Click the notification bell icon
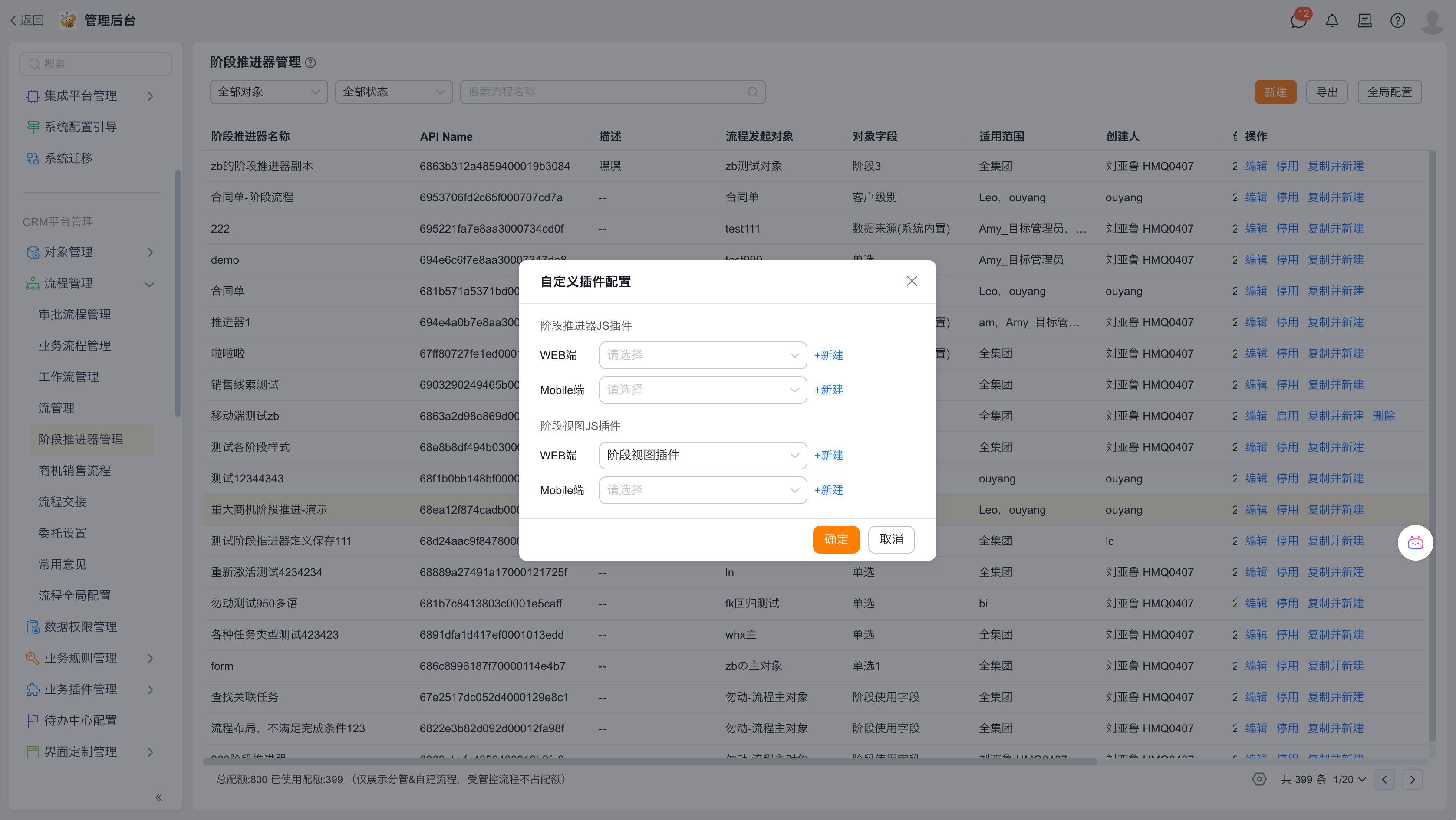Image resolution: width=1456 pixels, height=820 pixels. tap(1332, 21)
